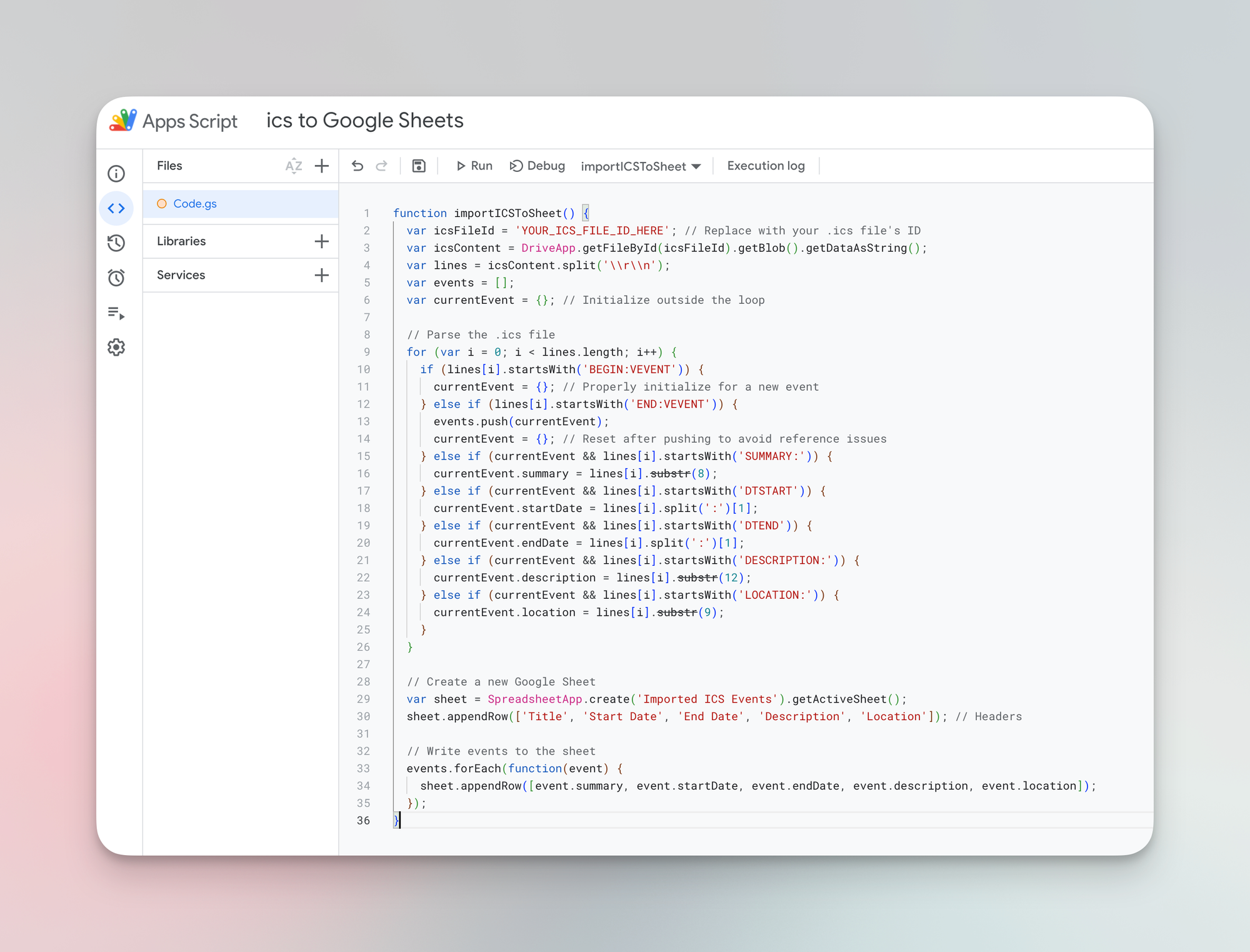Click the '// Create a new Google Sheet' comment
The height and width of the screenshot is (952, 1250).
click(501, 682)
